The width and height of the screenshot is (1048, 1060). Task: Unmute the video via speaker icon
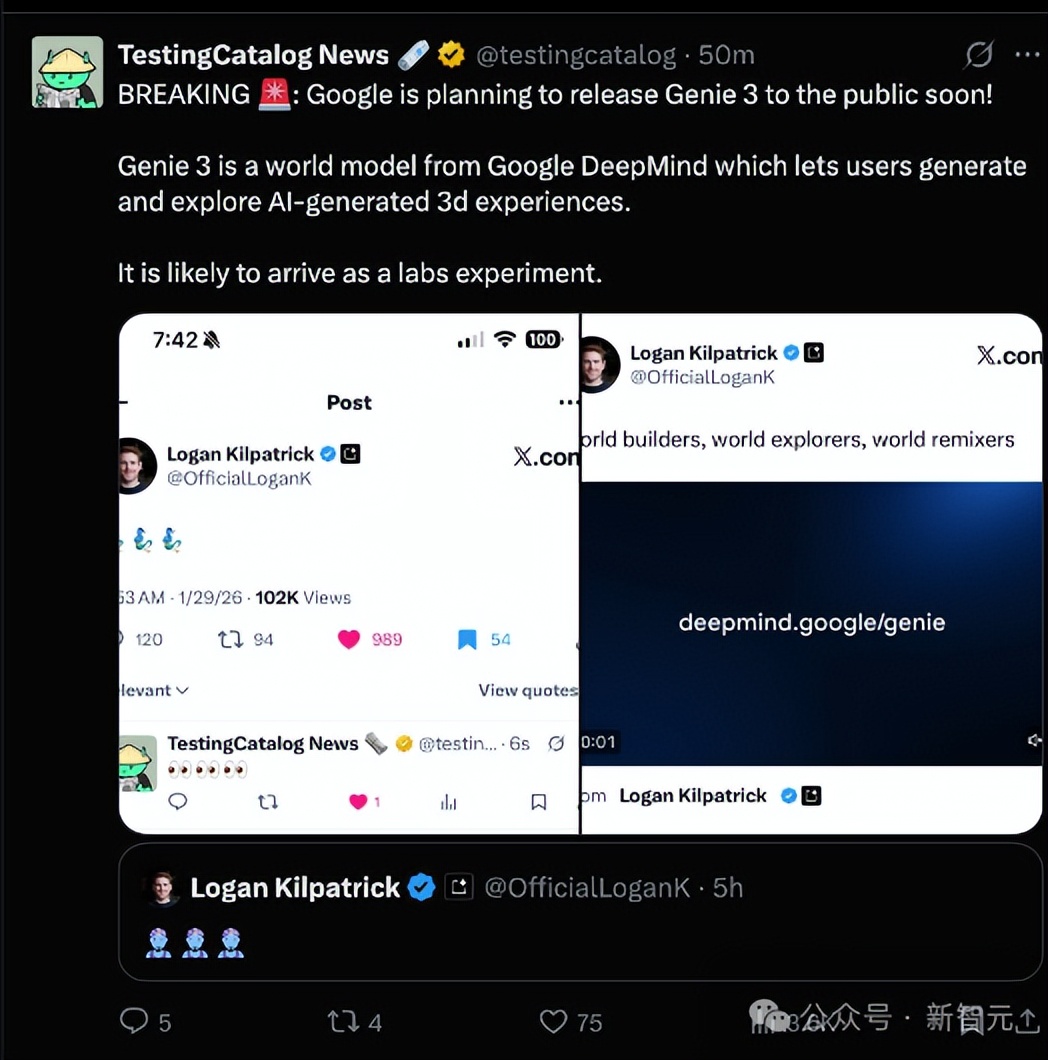pyautogui.click(x=1033, y=741)
